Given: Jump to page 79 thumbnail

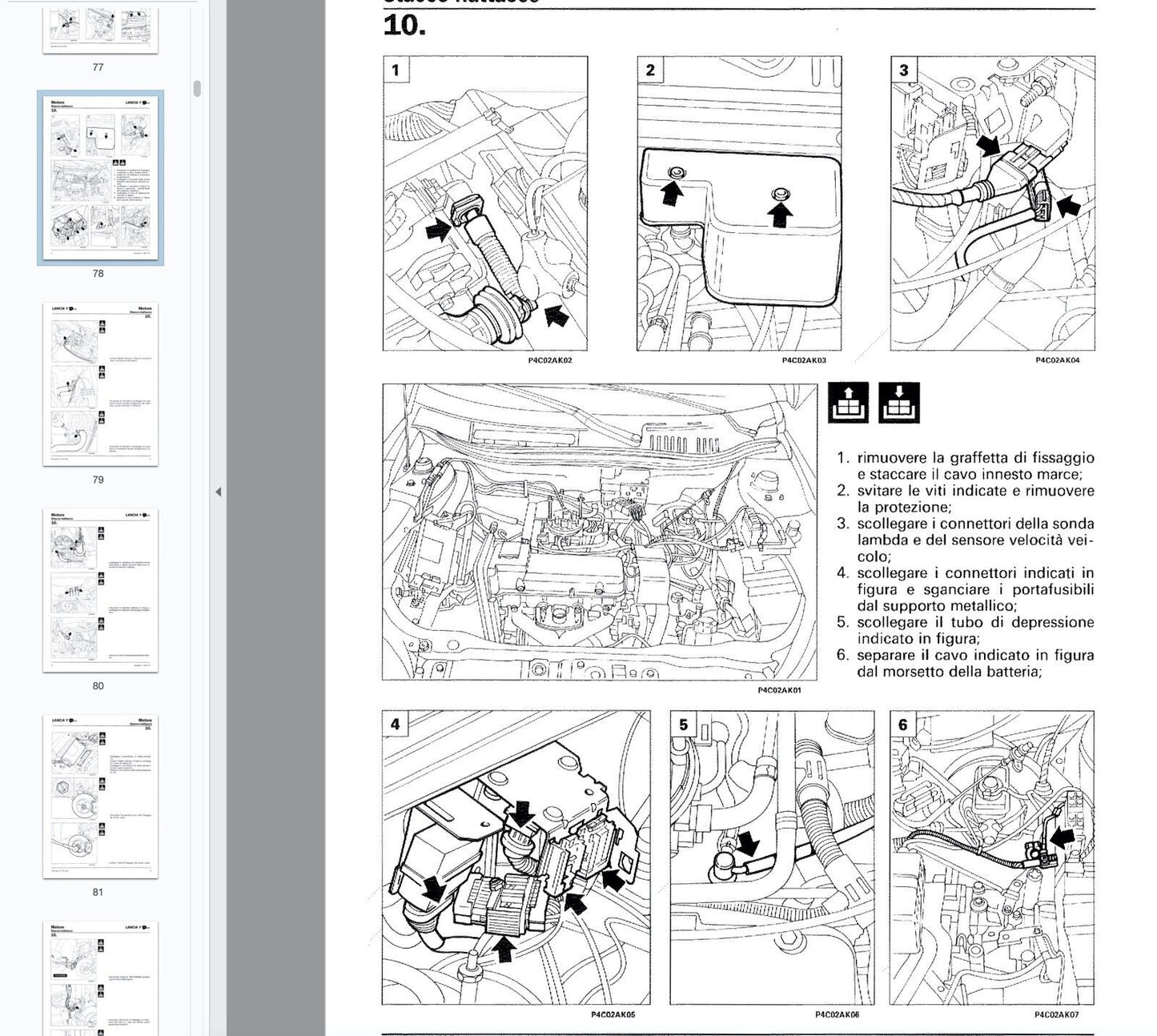Looking at the screenshot, I should pyautogui.click(x=100, y=384).
